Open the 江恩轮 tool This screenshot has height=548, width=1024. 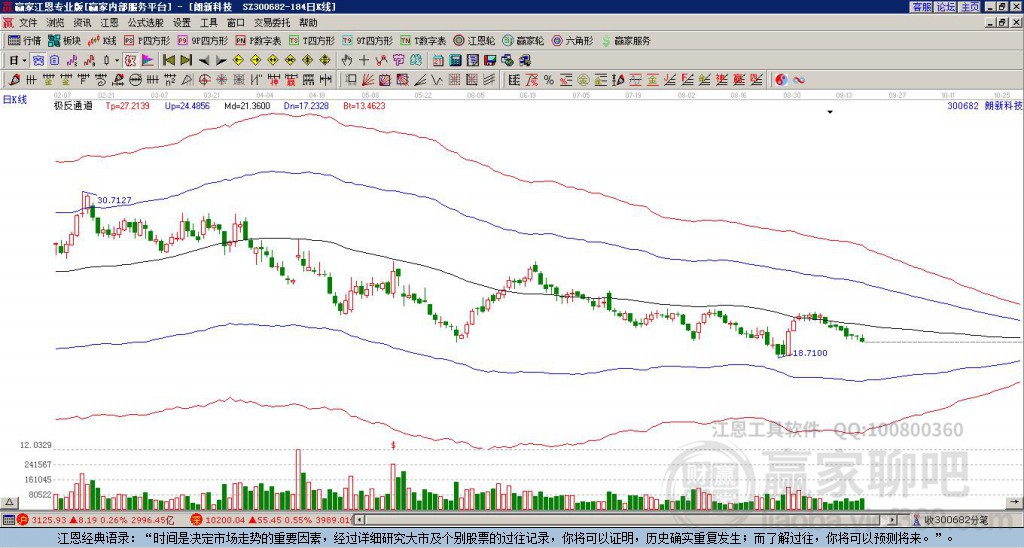click(x=475, y=40)
